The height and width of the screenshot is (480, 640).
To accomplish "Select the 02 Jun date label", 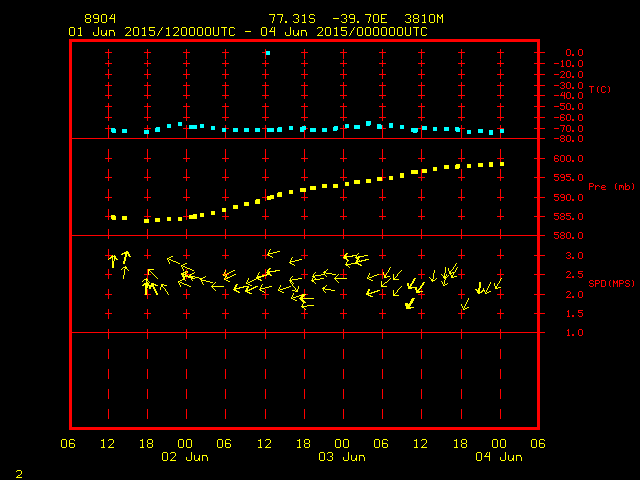I will 185,457.
